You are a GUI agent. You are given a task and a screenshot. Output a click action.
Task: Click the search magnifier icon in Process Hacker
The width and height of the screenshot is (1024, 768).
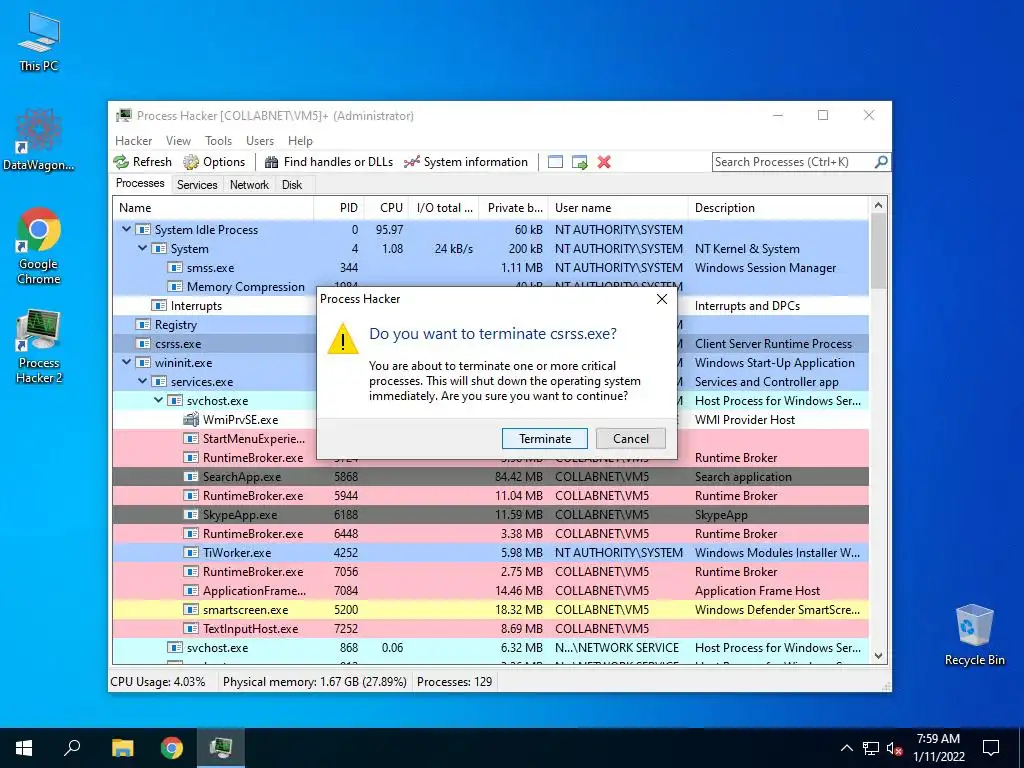pyautogui.click(x=881, y=161)
